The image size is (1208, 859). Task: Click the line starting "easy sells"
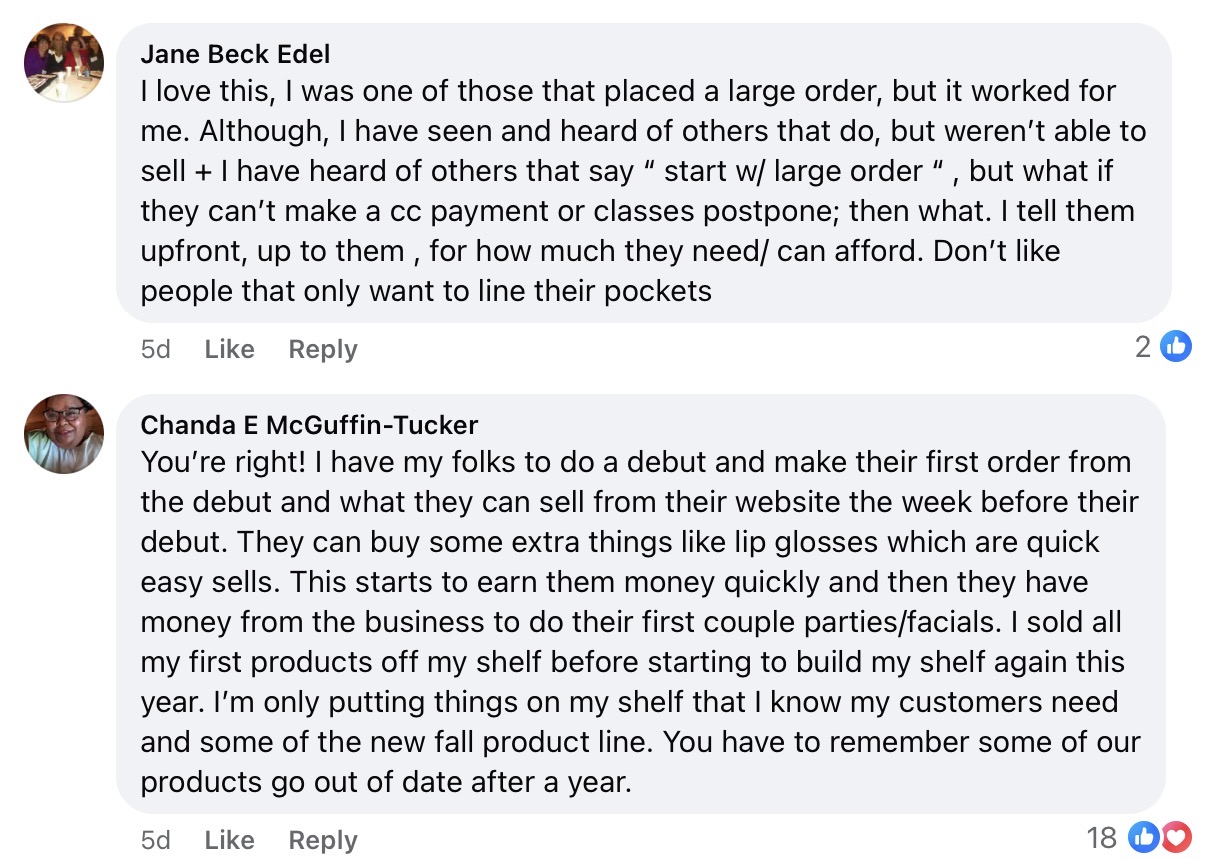point(614,582)
